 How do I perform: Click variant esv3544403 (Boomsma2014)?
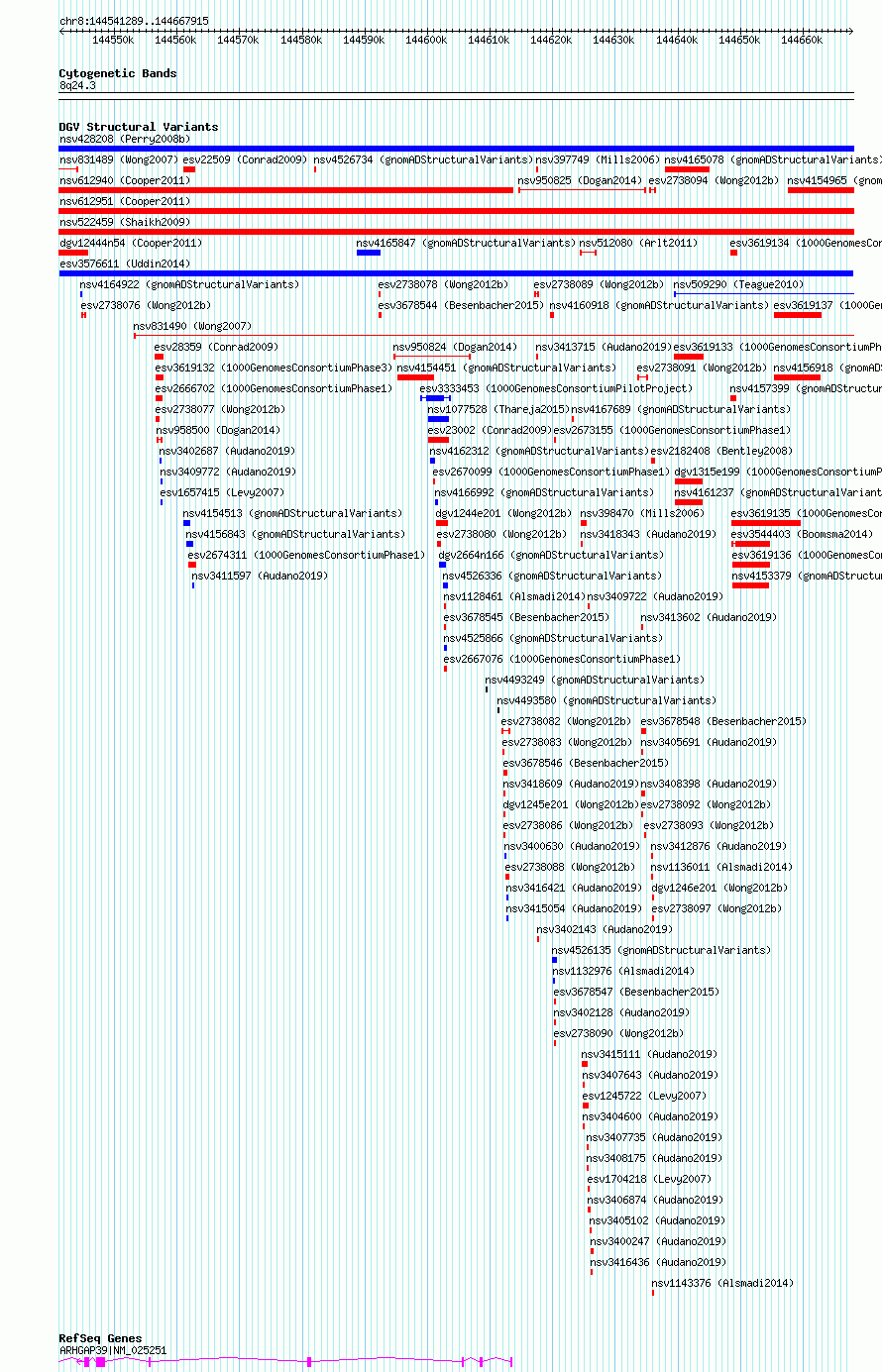(802, 534)
